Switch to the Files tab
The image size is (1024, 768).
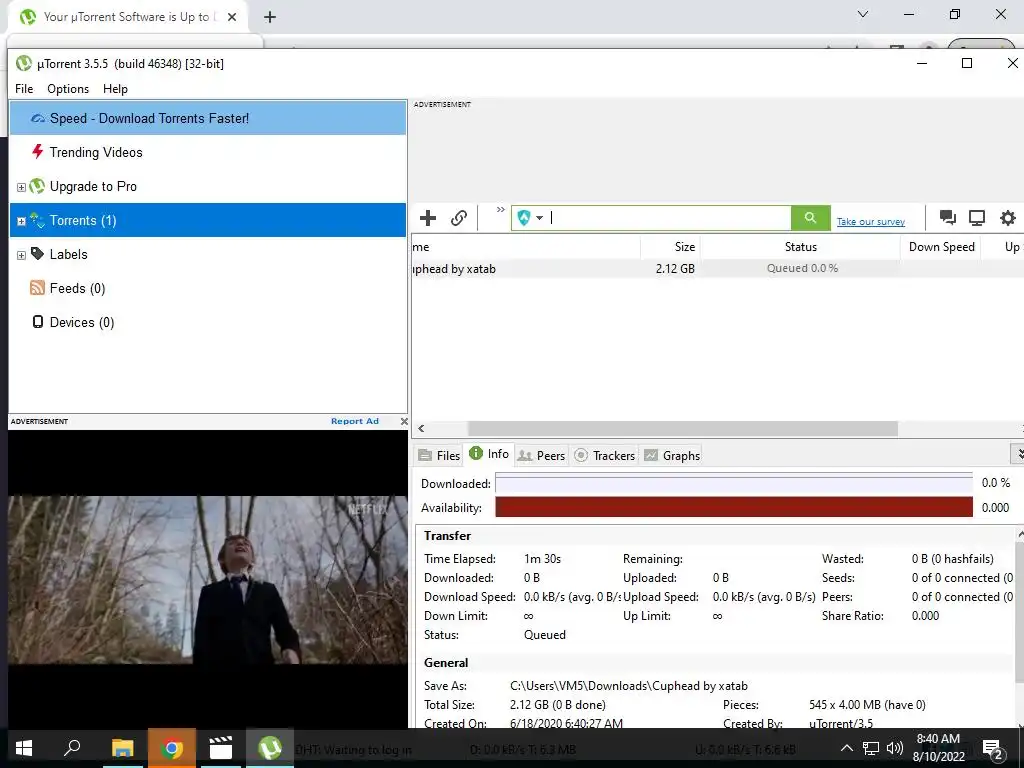pos(440,455)
